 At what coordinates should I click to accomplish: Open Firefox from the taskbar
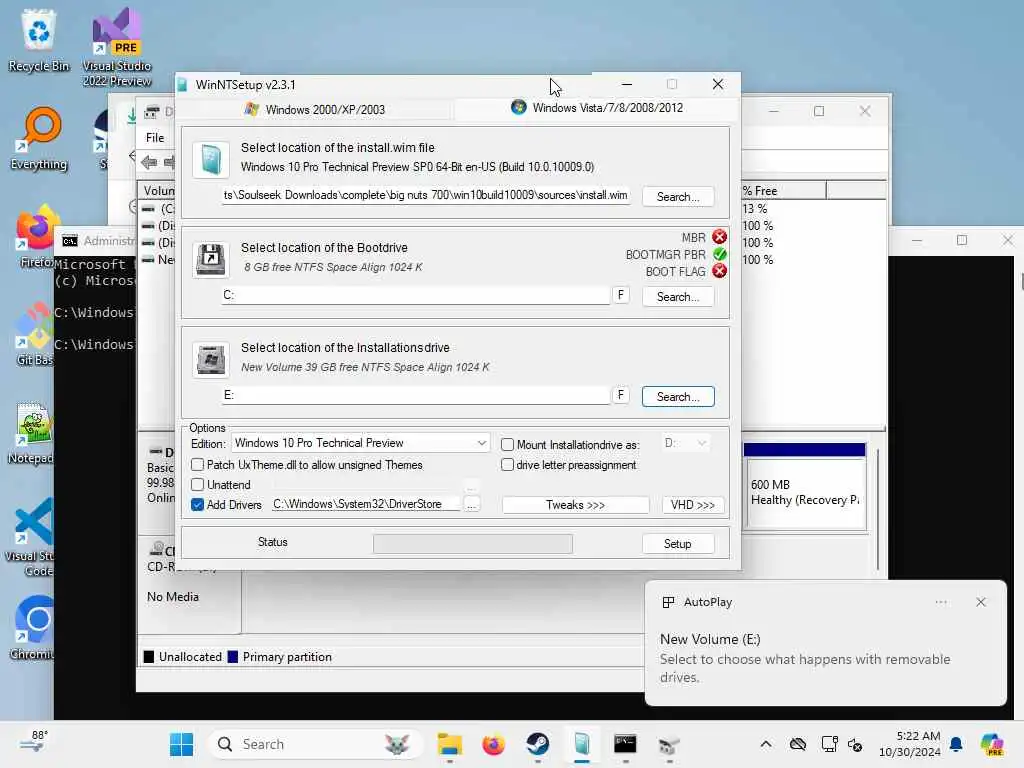(493, 744)
